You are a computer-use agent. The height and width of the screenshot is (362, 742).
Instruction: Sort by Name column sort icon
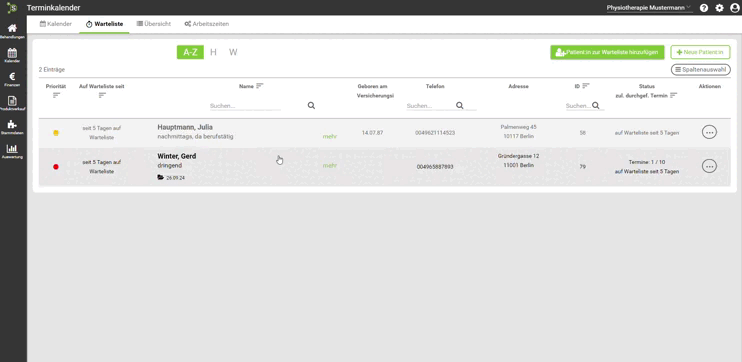259,86
